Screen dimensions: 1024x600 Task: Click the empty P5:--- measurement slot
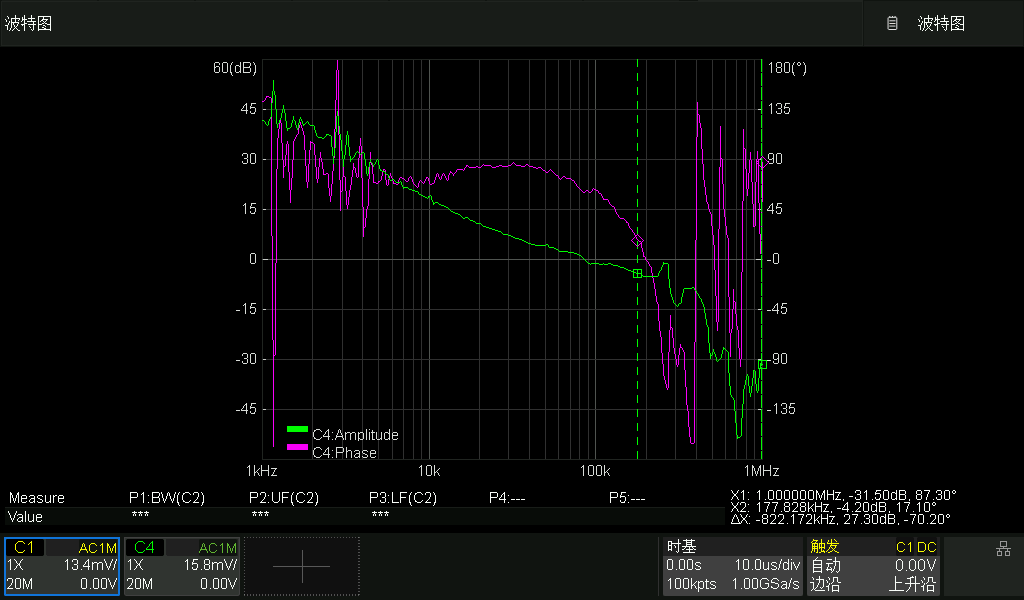627,498
